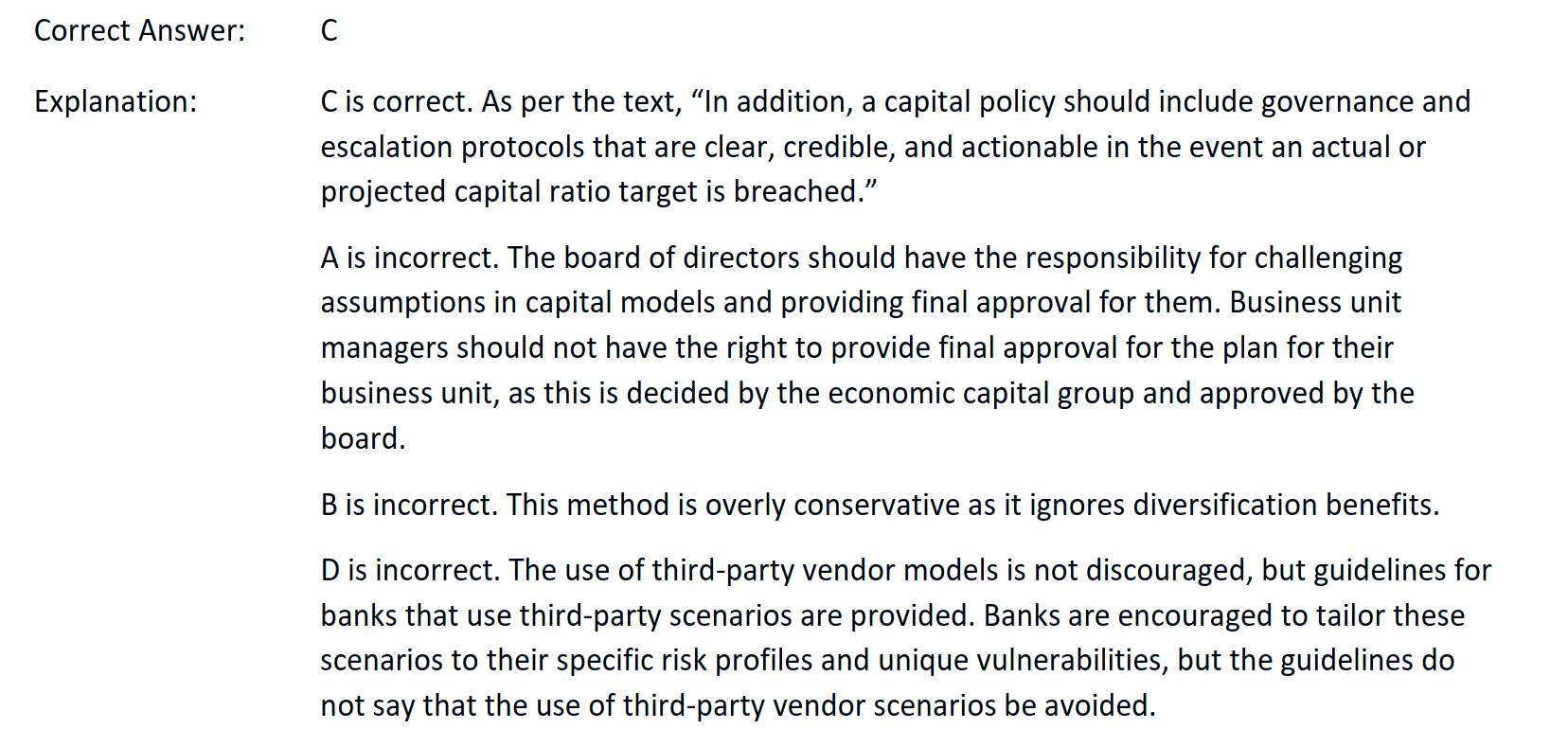
Task: Click the "Explanation:" label
Action: [x=116, y=101]
